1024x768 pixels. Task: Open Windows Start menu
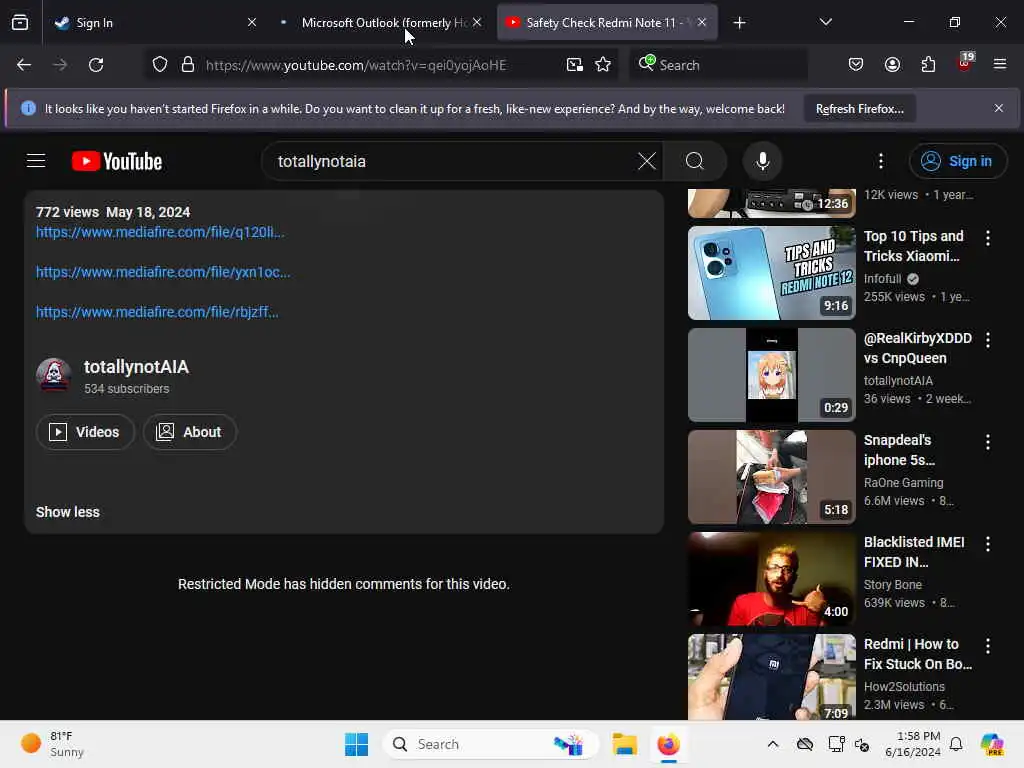[x=357, y=744]
